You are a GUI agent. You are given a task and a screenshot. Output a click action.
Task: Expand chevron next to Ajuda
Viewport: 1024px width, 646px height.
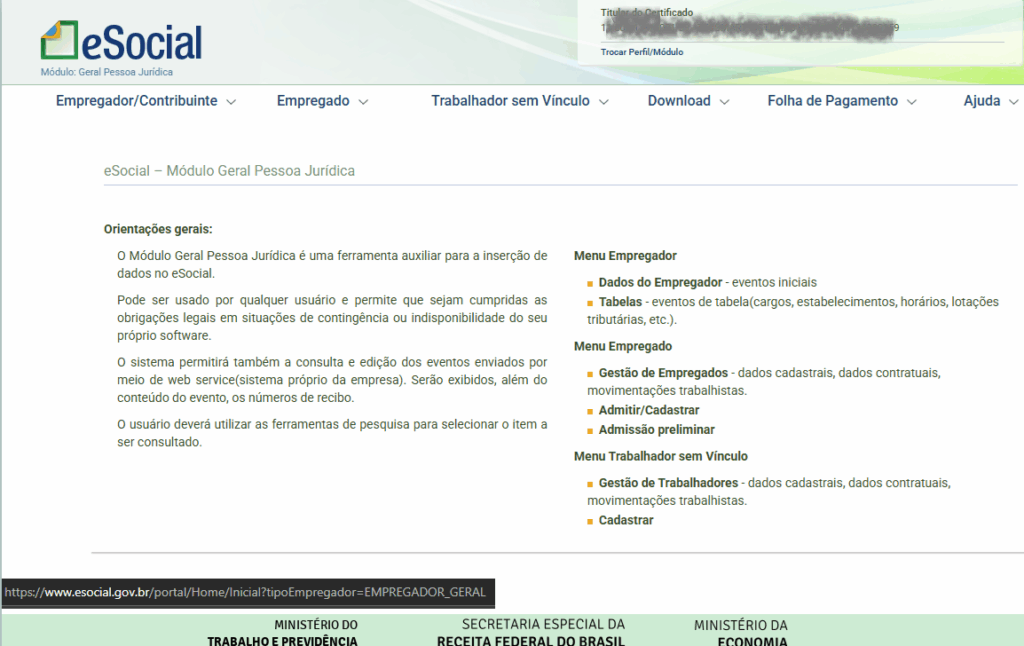click(1014, 102)
